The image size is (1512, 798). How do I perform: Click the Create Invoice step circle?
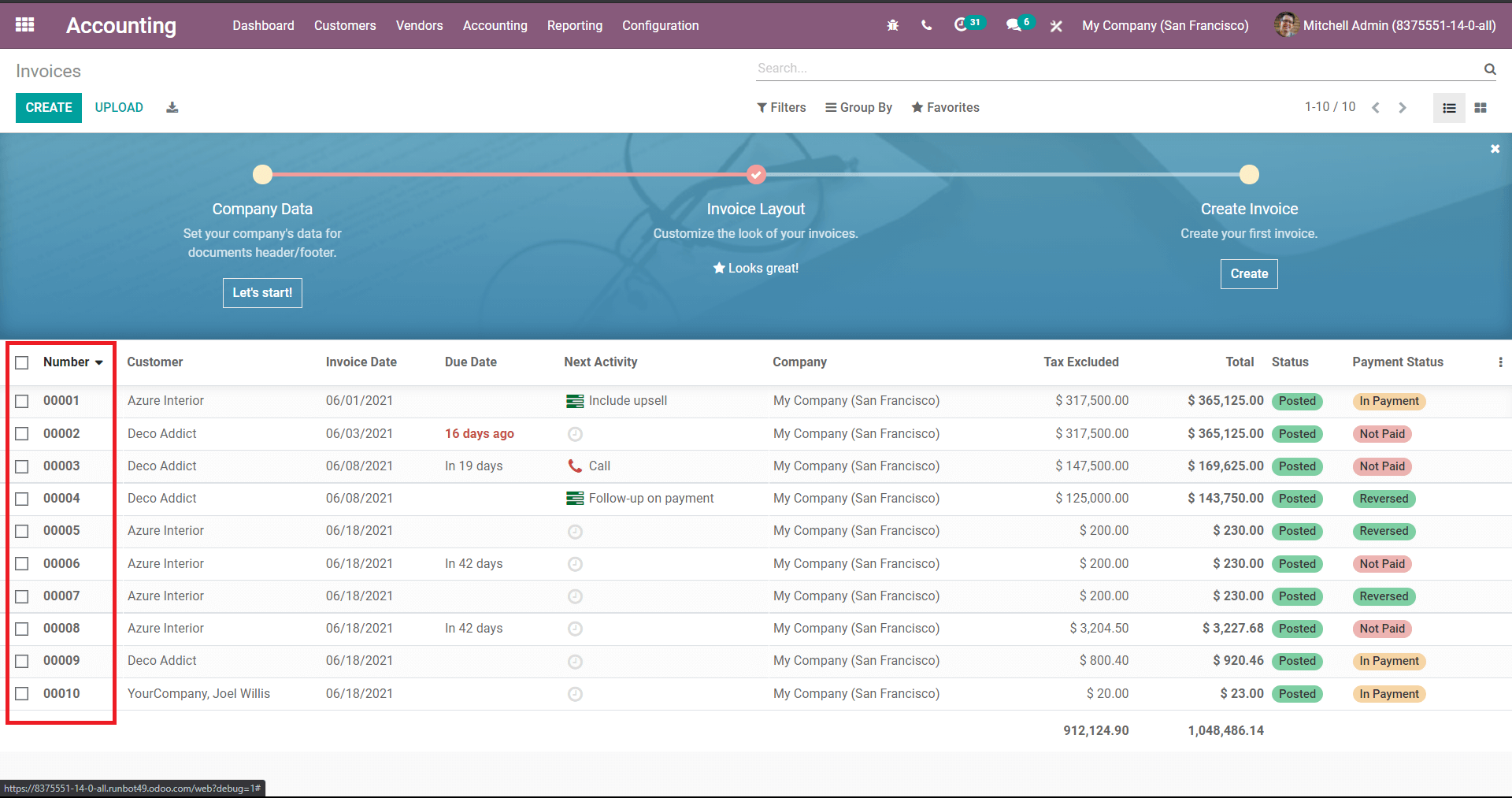pos(1249,174)
